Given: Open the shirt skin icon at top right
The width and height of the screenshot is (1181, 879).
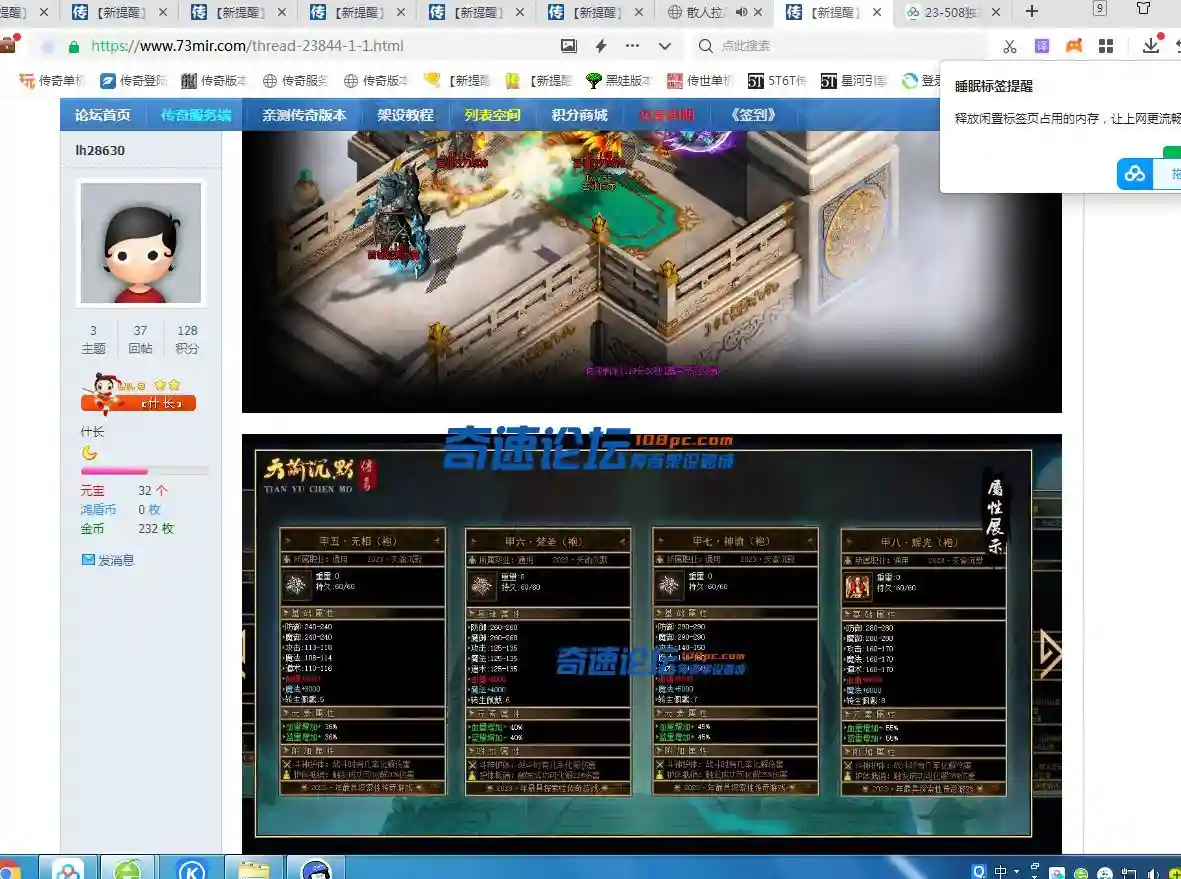Looking at the screenshot, I should click(1143, 9).
